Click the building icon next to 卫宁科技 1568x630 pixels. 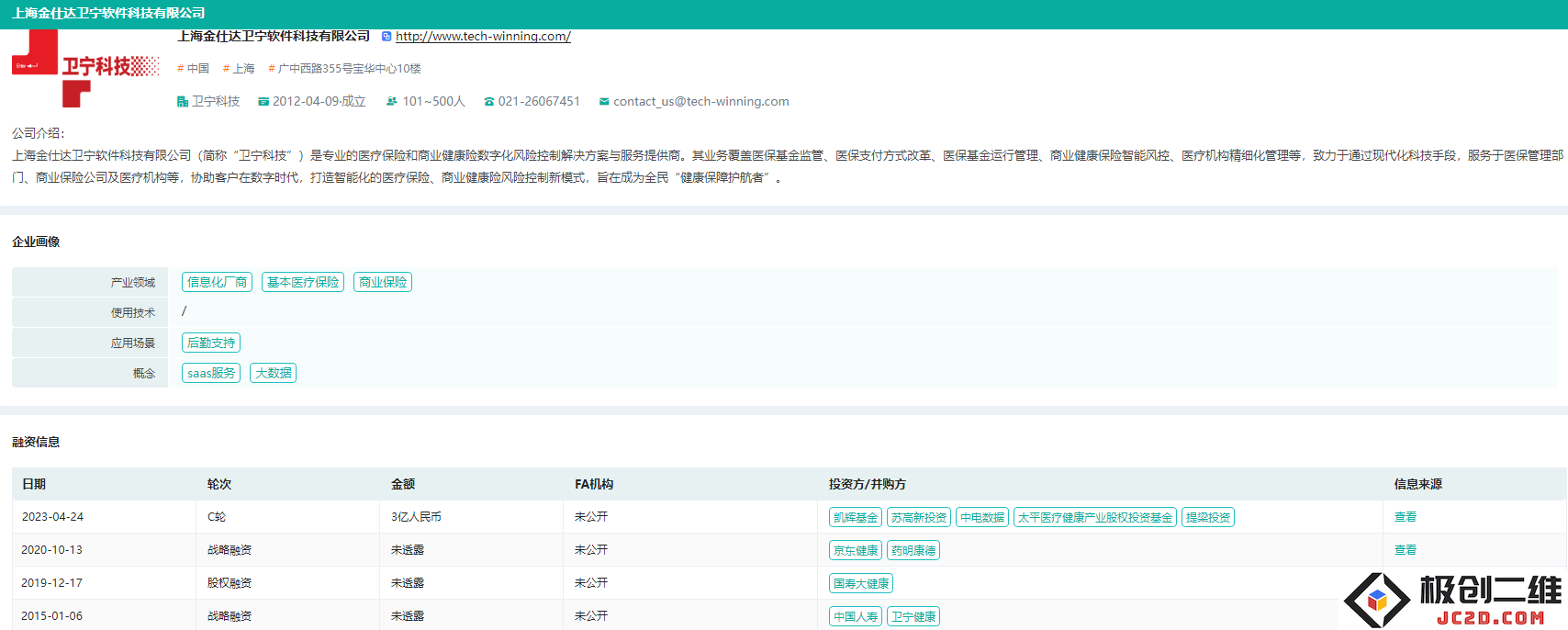[183, 102]
